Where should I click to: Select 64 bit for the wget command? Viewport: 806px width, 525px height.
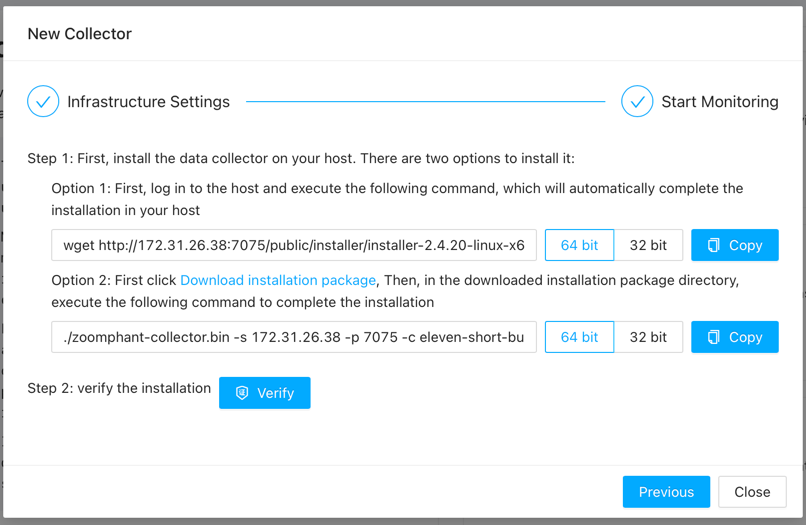[579, 245]
